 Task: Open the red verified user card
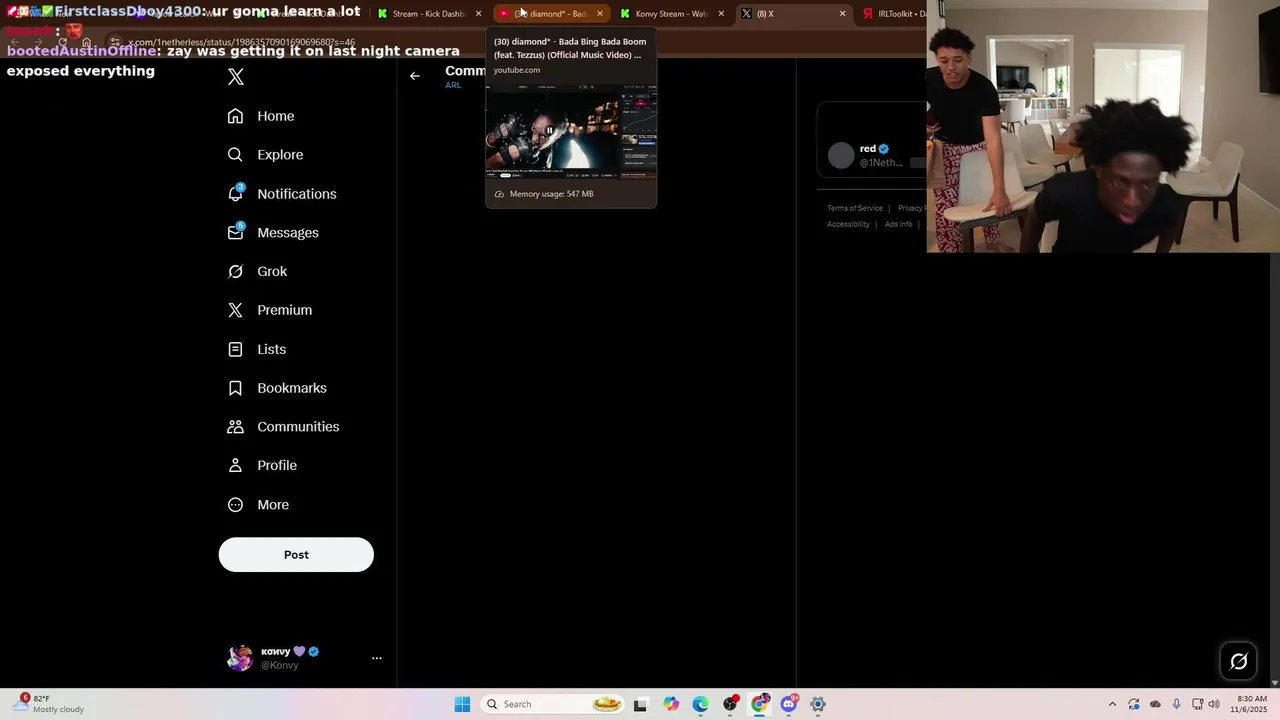pyautogui.click(x=873, y=155)
